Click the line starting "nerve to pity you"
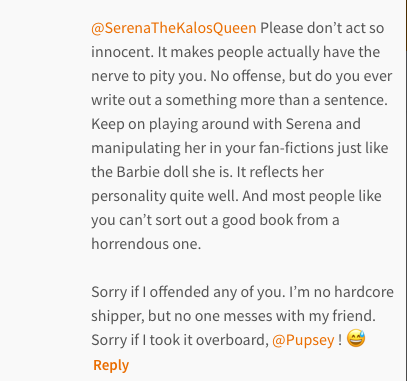 (242, 76)
